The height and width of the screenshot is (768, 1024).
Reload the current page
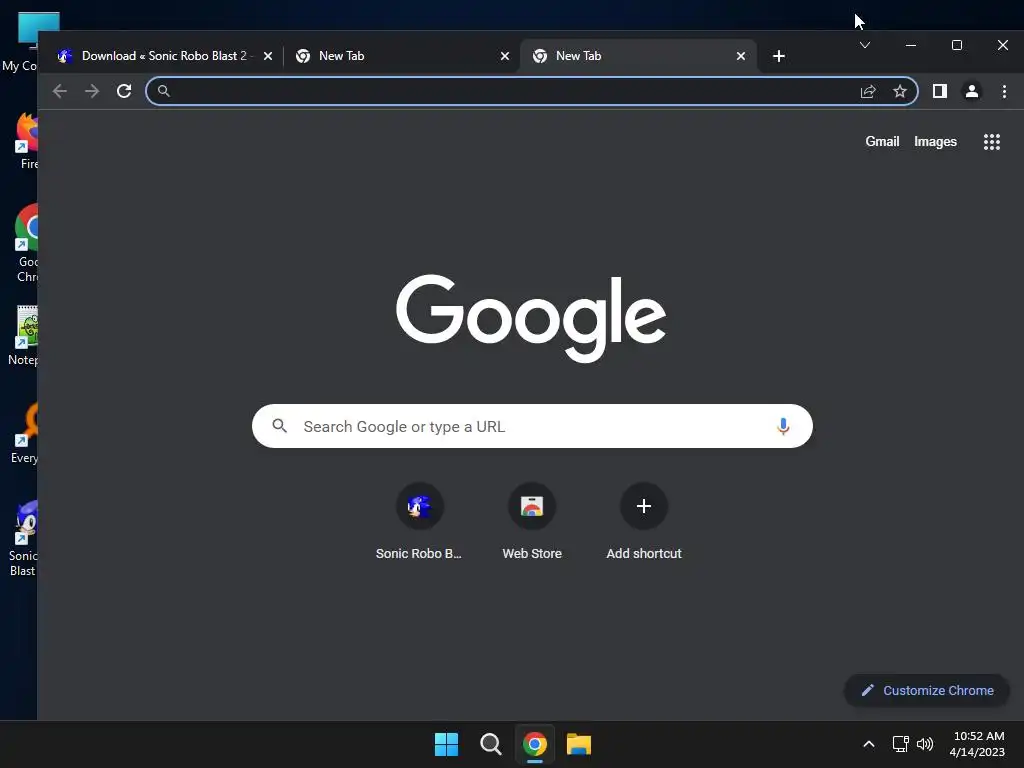coord(124,91)
